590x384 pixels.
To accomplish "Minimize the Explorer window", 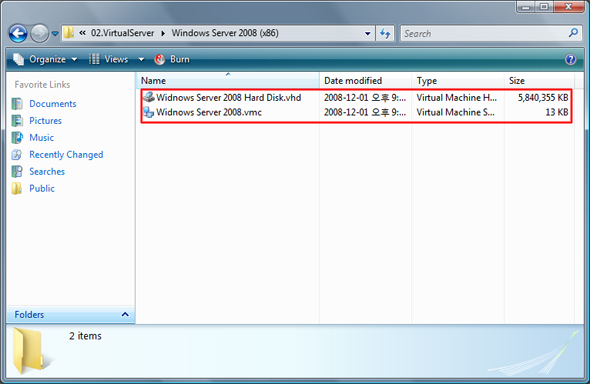I will [526, 7].
